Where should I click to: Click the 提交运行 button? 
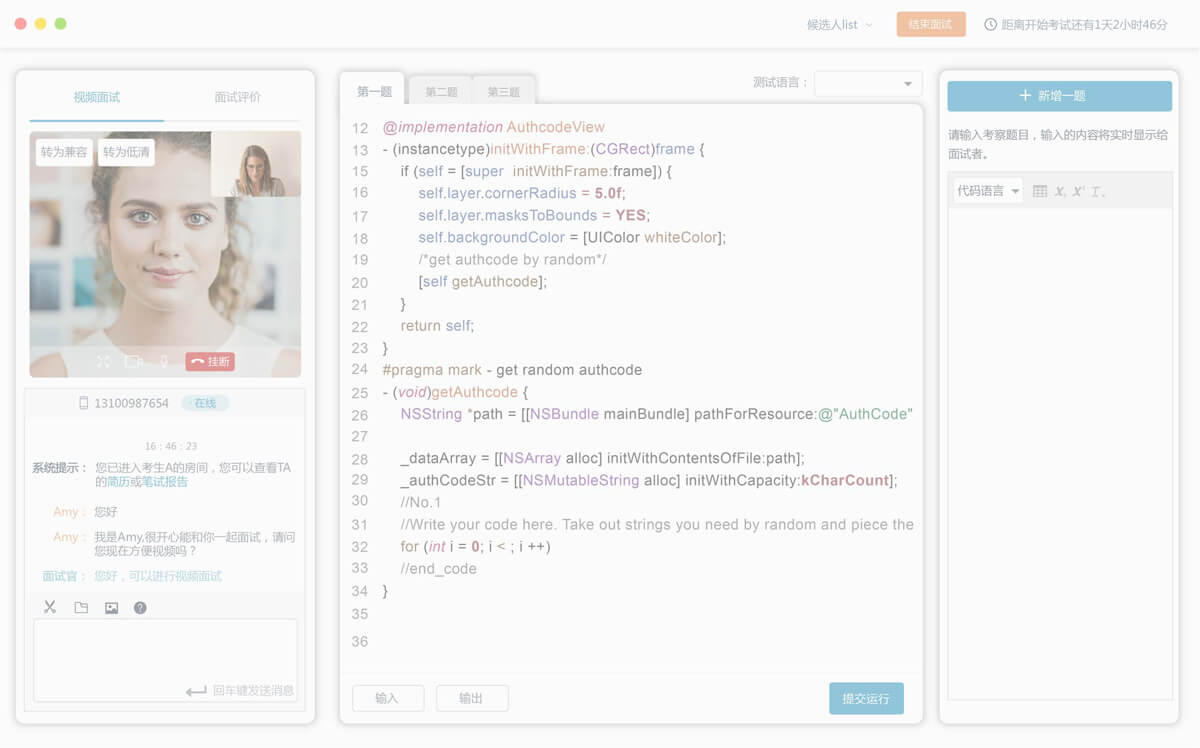coord(866,698)
